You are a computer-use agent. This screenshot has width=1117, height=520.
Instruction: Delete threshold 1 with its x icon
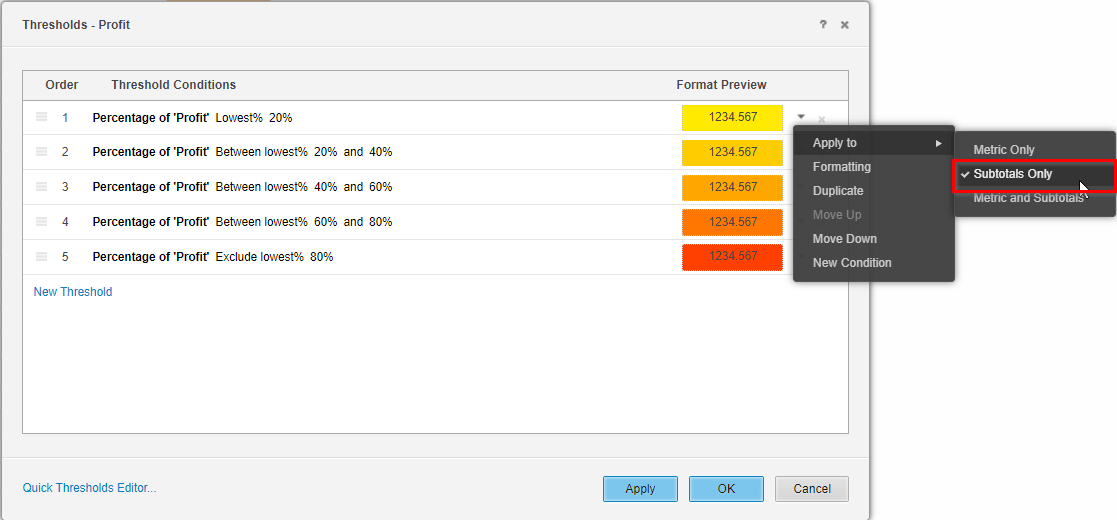[821, 120]
